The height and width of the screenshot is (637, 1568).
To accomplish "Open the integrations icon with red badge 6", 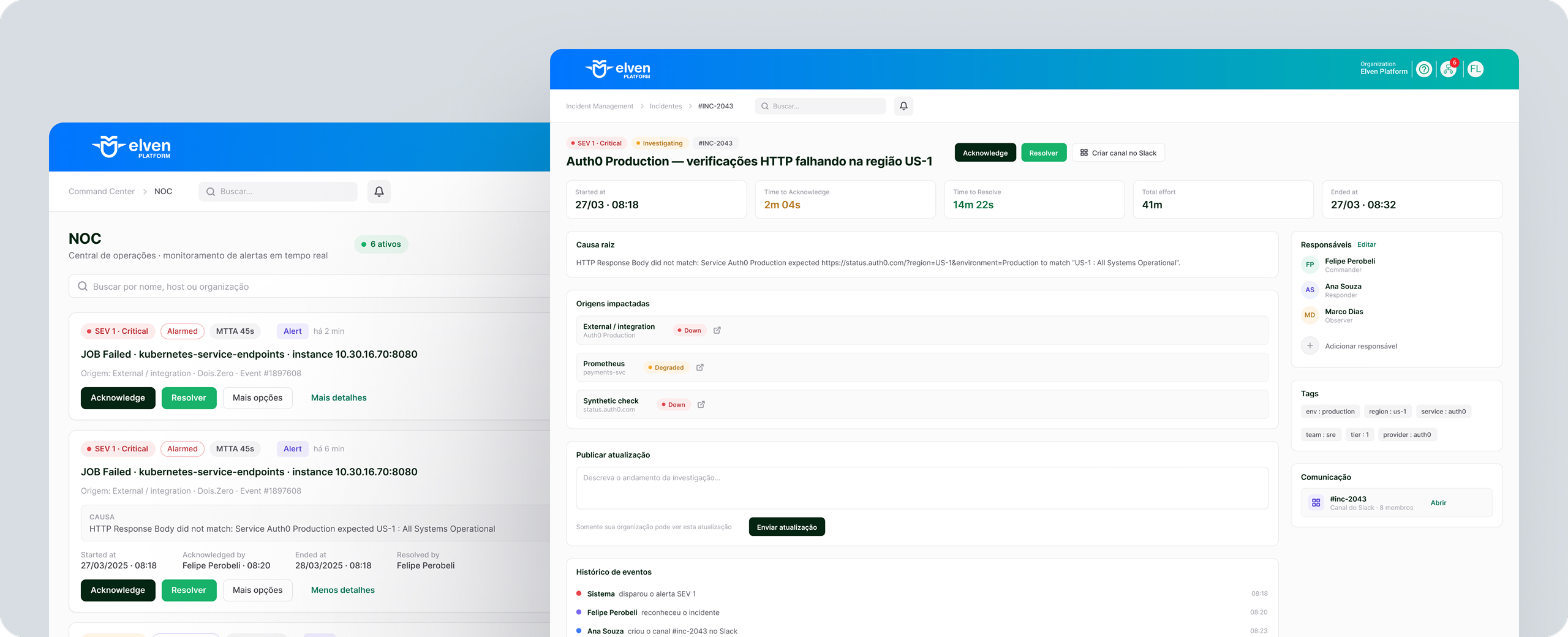I will [1449, 69].
